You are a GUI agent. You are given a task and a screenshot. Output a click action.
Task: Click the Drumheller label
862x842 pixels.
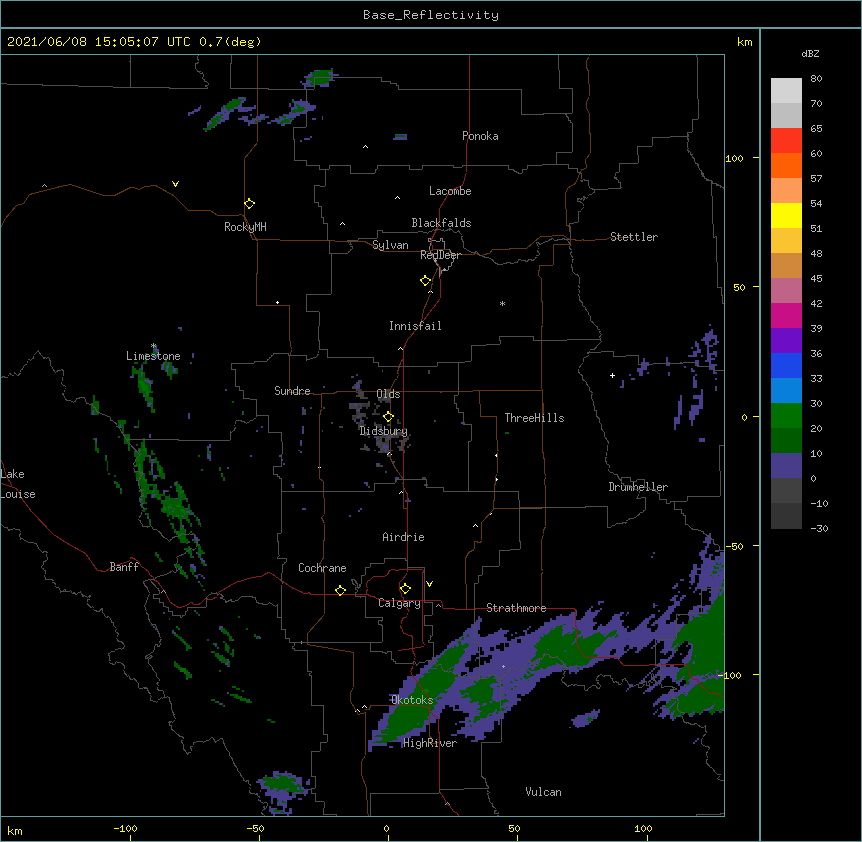coord(638,487)
